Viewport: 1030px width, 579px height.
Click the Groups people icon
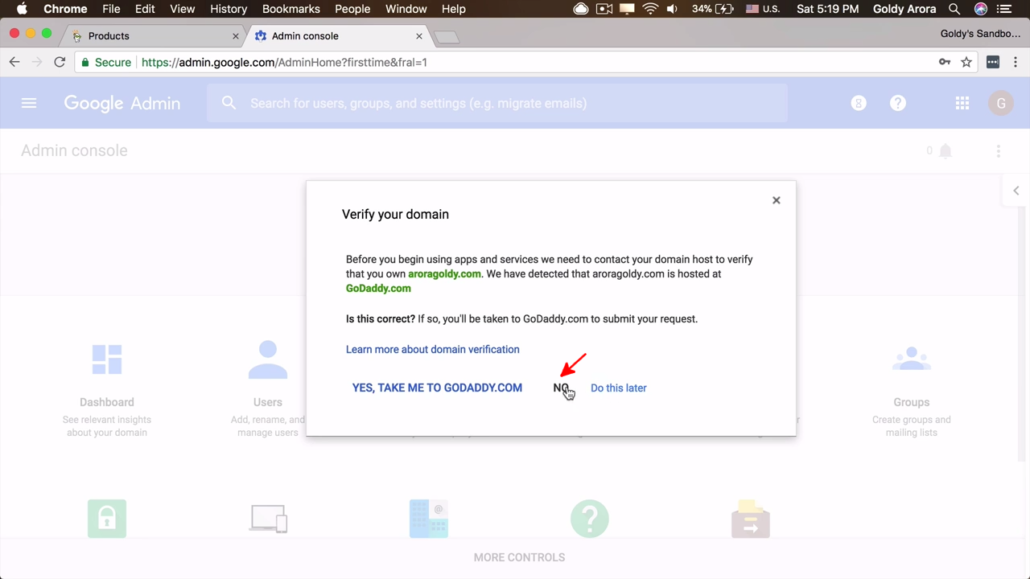(x=911, y=359)
